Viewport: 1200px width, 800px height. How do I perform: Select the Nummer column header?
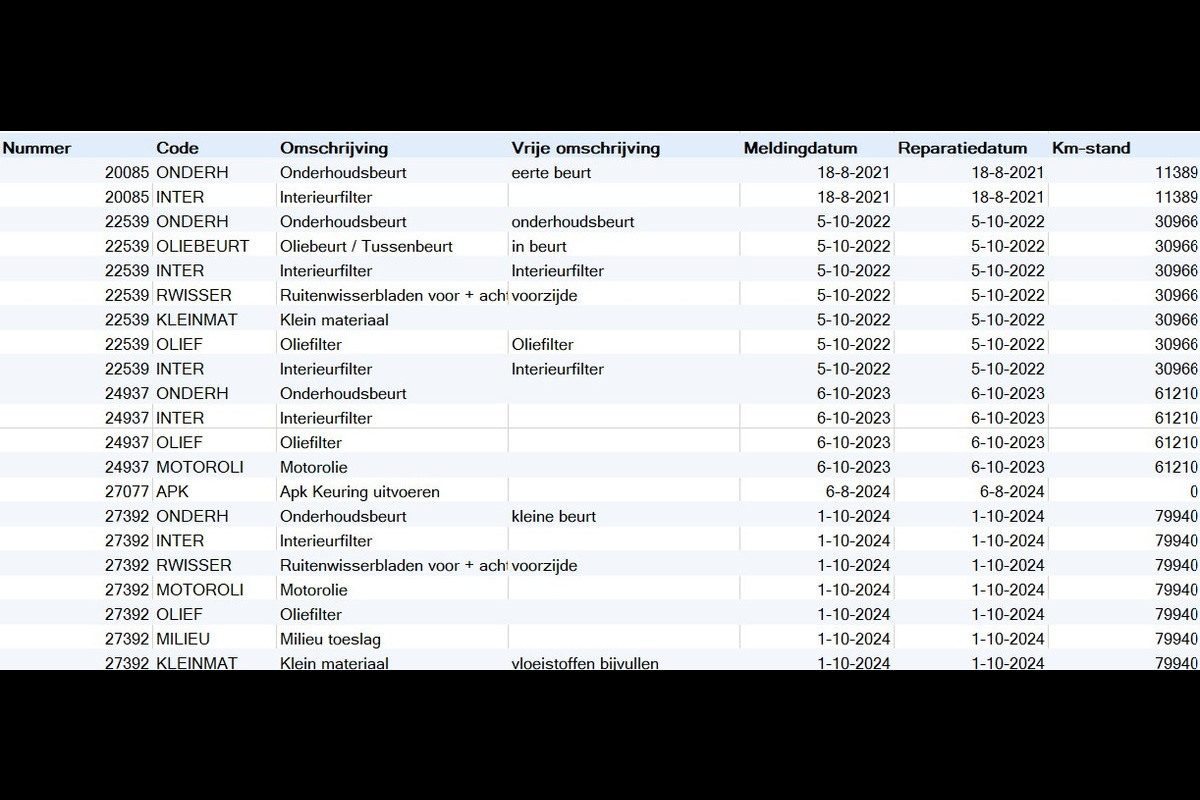[37, 148]
